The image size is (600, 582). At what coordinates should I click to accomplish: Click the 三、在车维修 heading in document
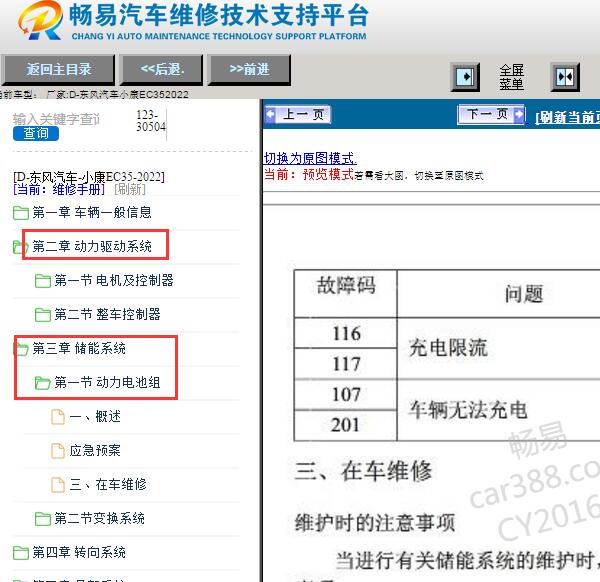pos(364,471)
